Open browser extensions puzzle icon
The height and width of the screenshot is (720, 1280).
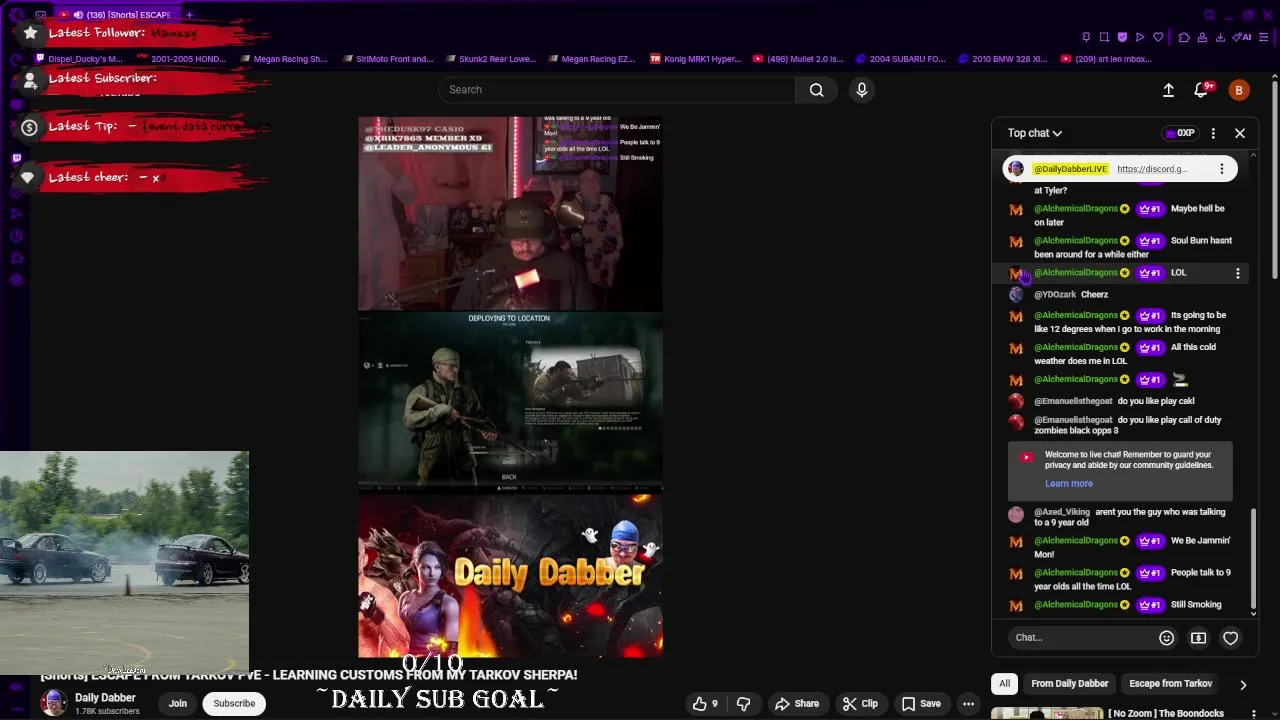click(x=1184, y=37)
